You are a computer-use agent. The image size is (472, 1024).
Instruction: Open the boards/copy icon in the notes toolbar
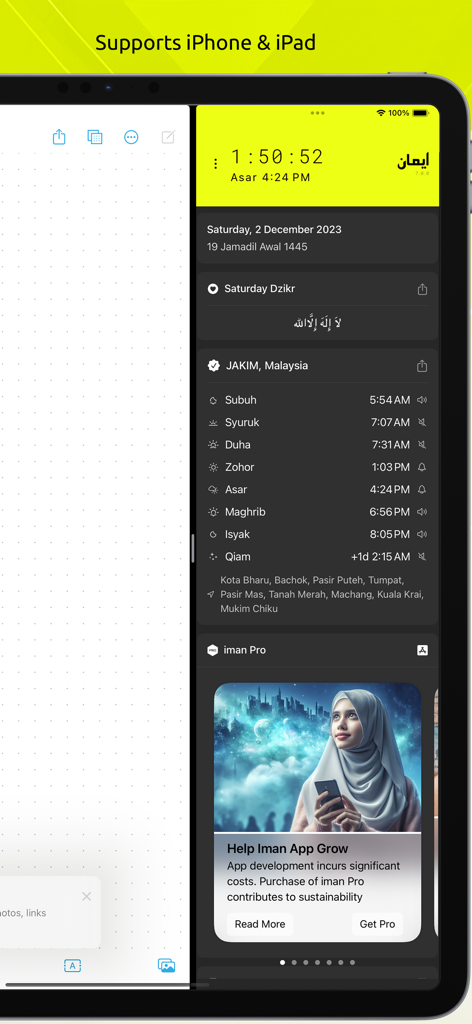pyautogui.click(x=95, y=136)
